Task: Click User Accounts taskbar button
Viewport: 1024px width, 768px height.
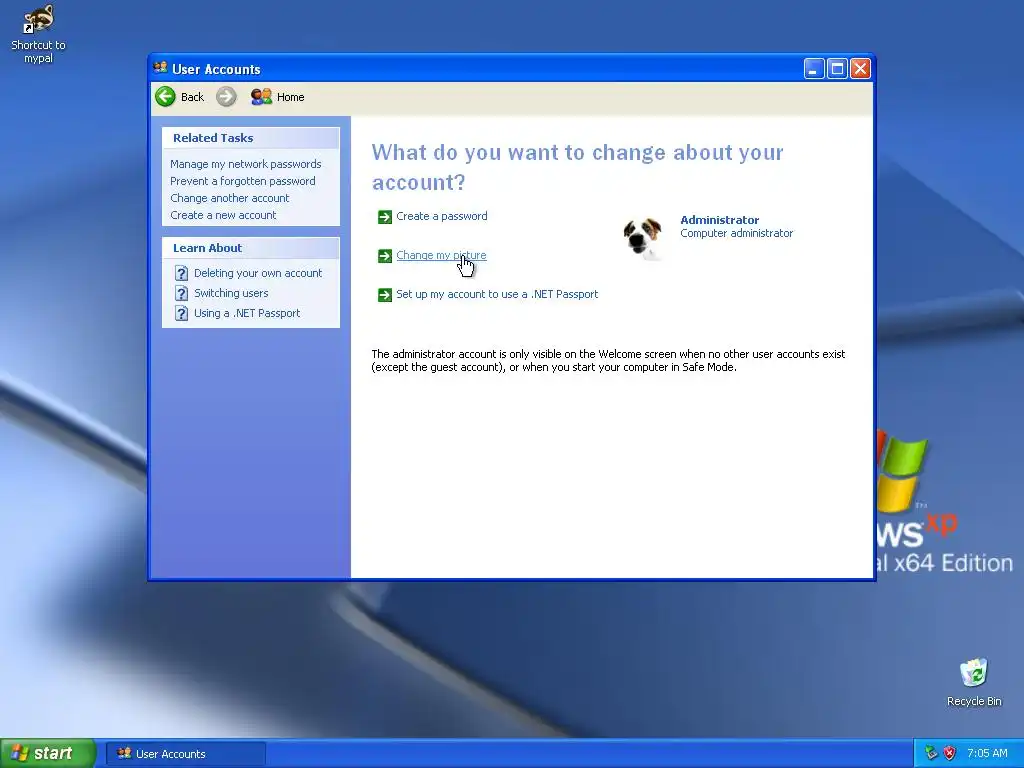Action: coord(186,754)
